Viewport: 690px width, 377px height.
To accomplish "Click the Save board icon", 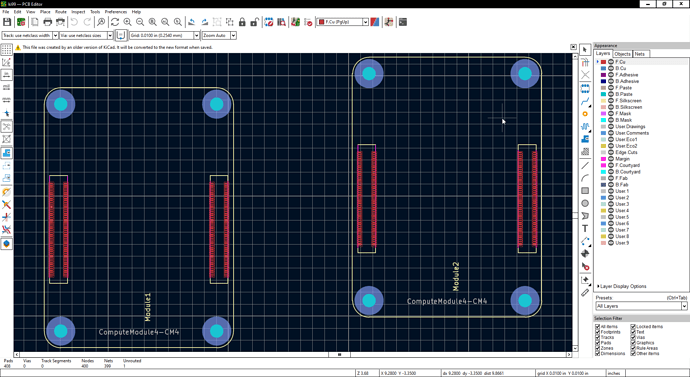I will [7, 22].
